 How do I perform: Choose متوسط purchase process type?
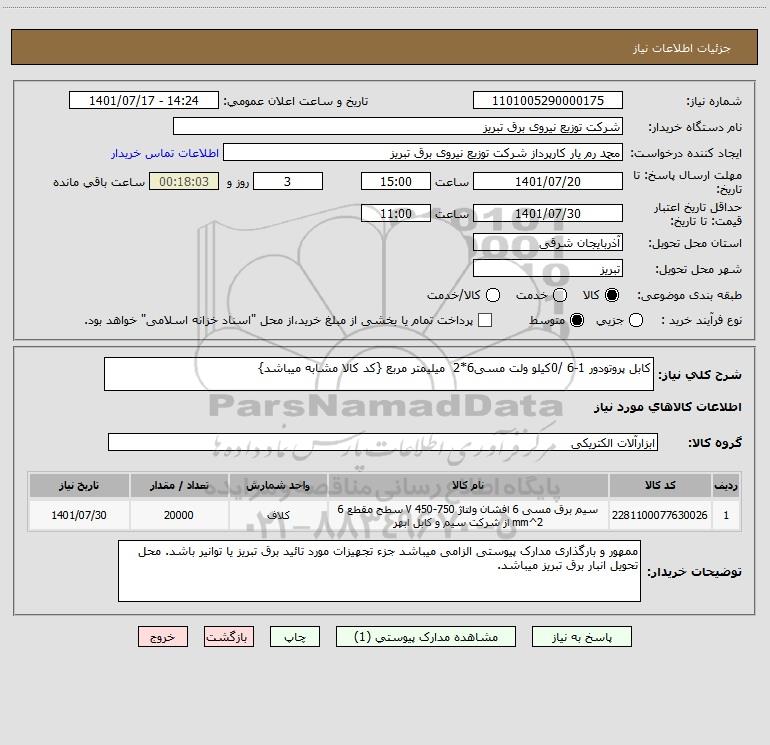coord(577,320)
